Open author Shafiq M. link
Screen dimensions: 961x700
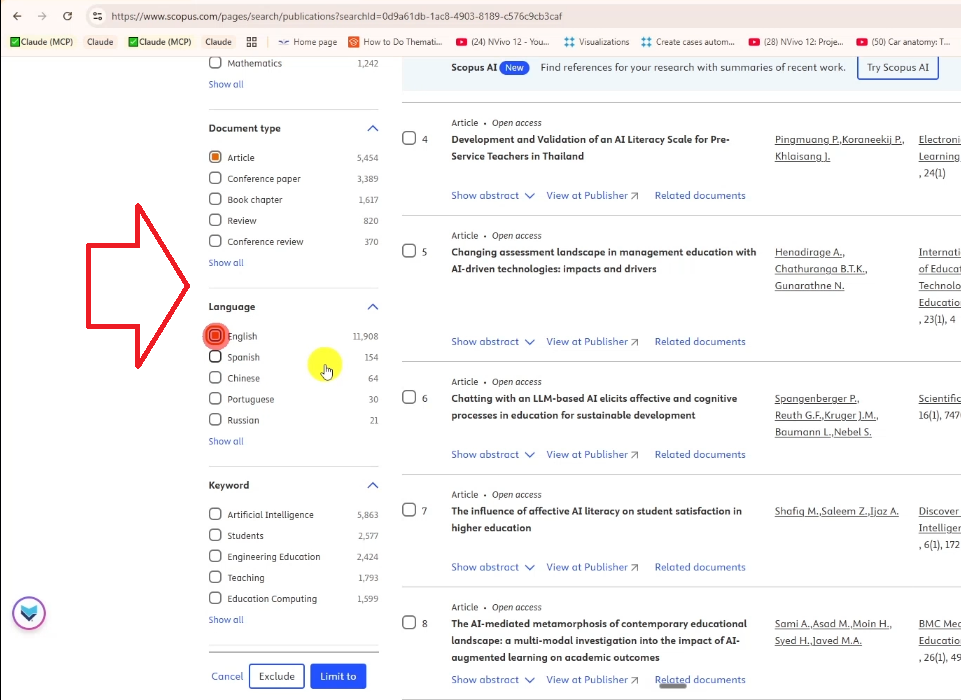(796, 511)
